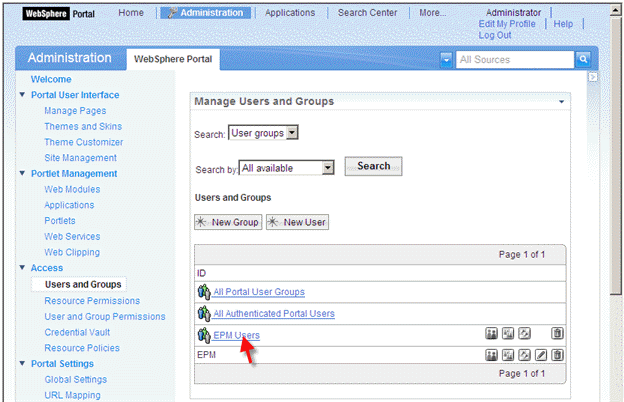Open Credential Vault in sidebar

tap(77, 332)
